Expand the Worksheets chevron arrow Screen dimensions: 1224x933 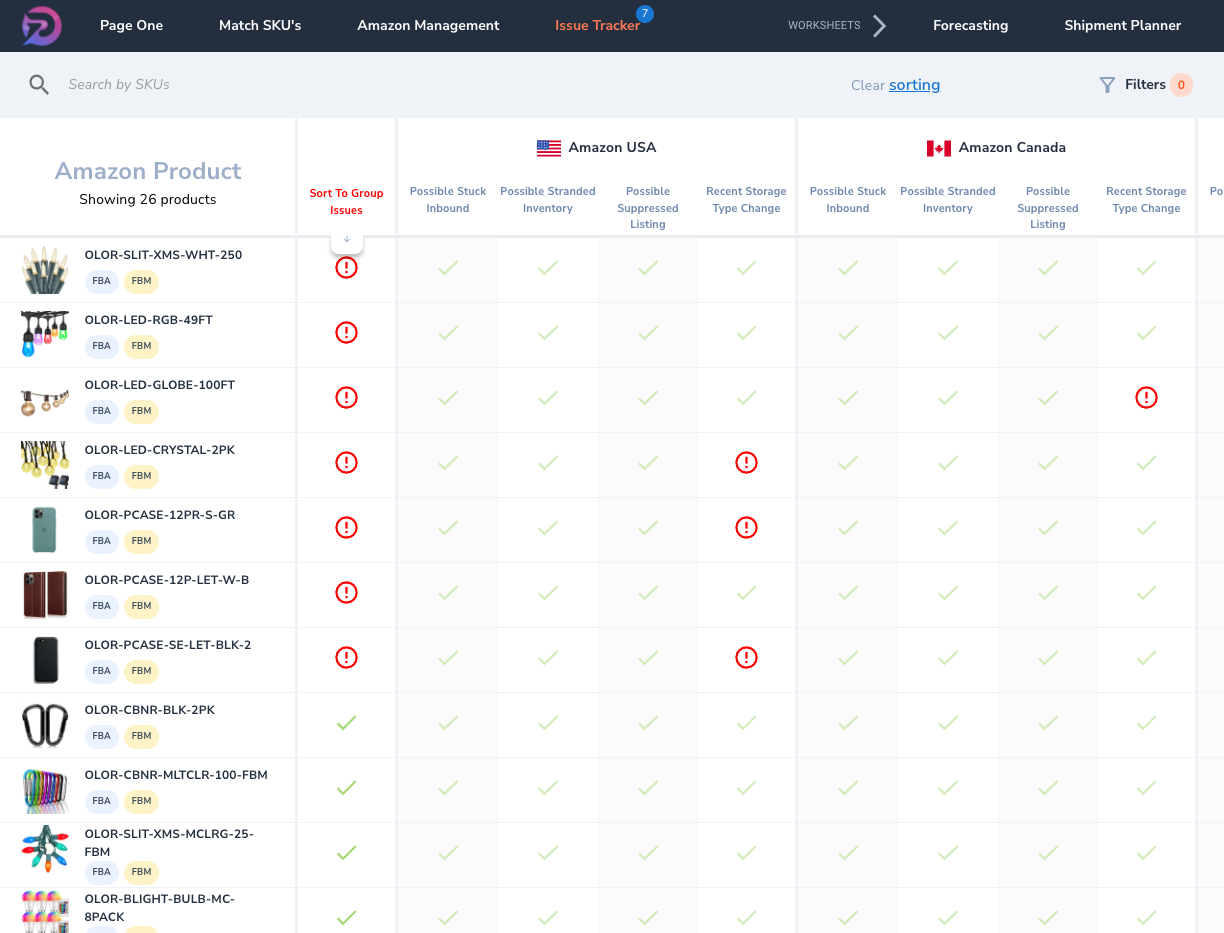click(879, 26)
